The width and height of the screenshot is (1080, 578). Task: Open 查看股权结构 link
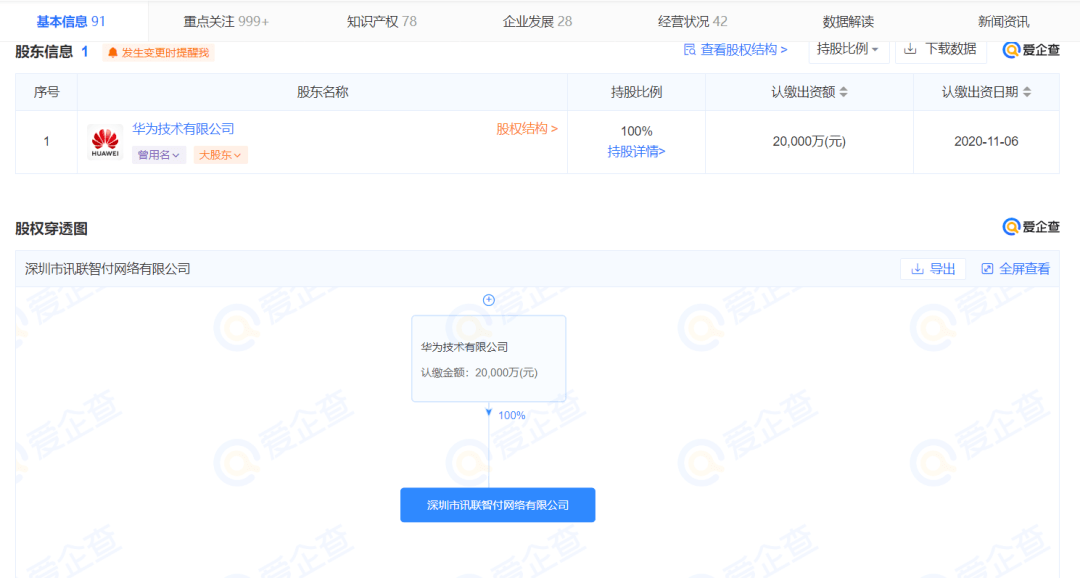(735, 49)
